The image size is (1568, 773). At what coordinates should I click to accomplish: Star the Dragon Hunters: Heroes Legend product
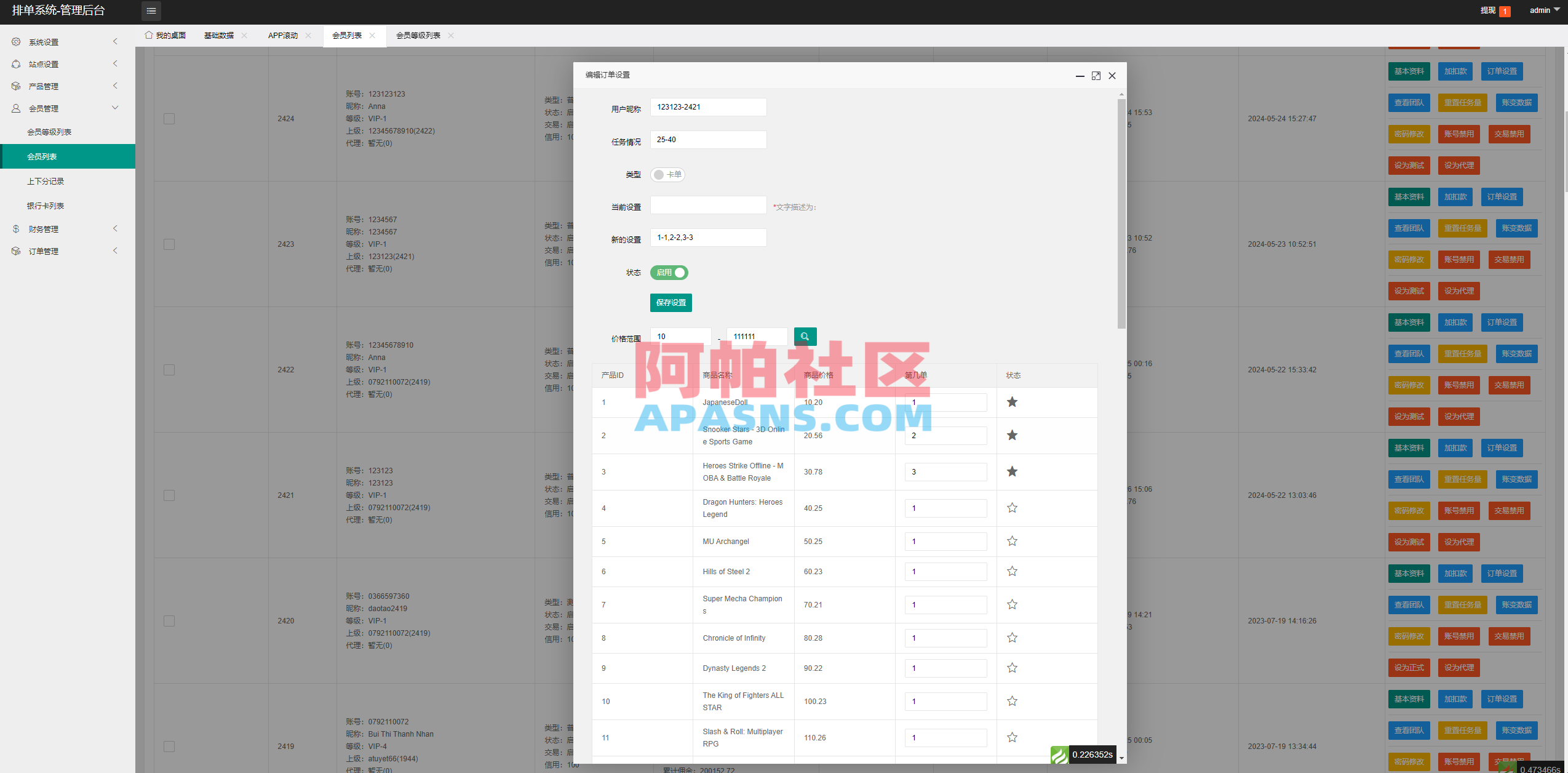(1012, 508)
